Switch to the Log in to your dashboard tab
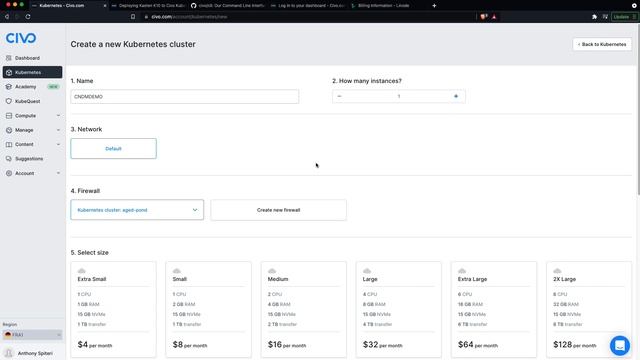 pyautogui.click(x=307, y=6)
